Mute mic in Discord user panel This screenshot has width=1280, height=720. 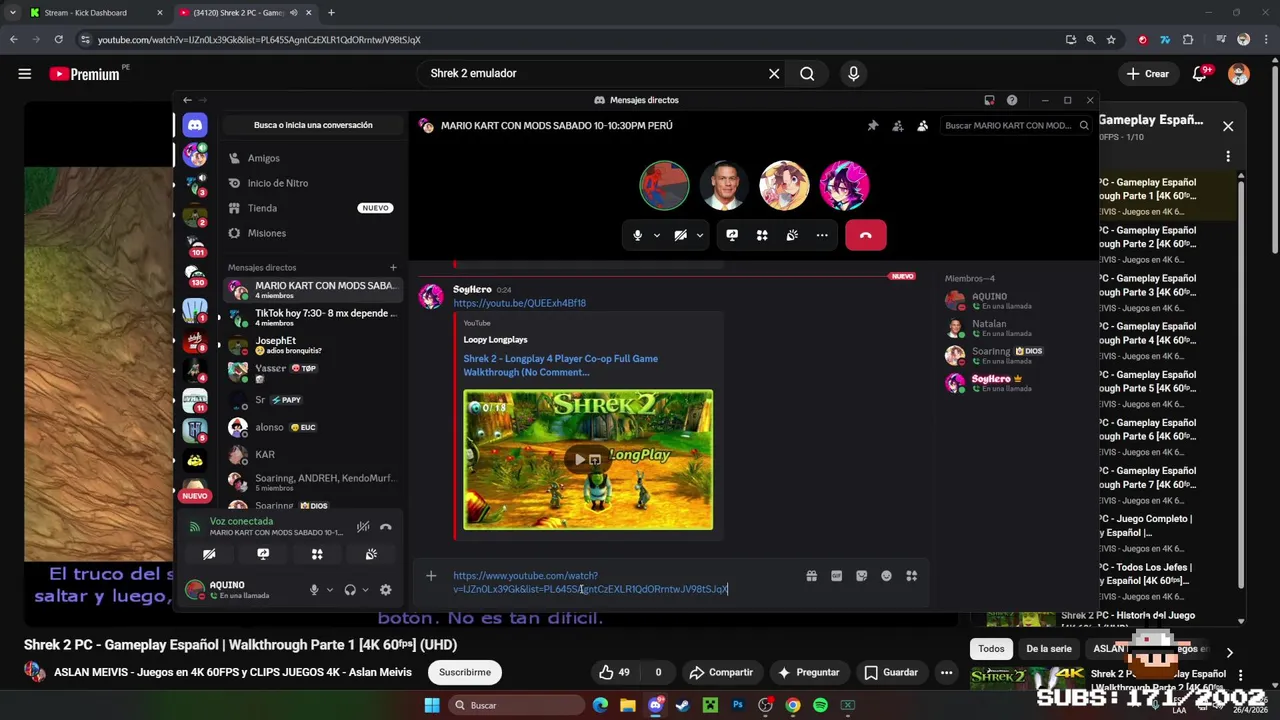coord(314,590)
